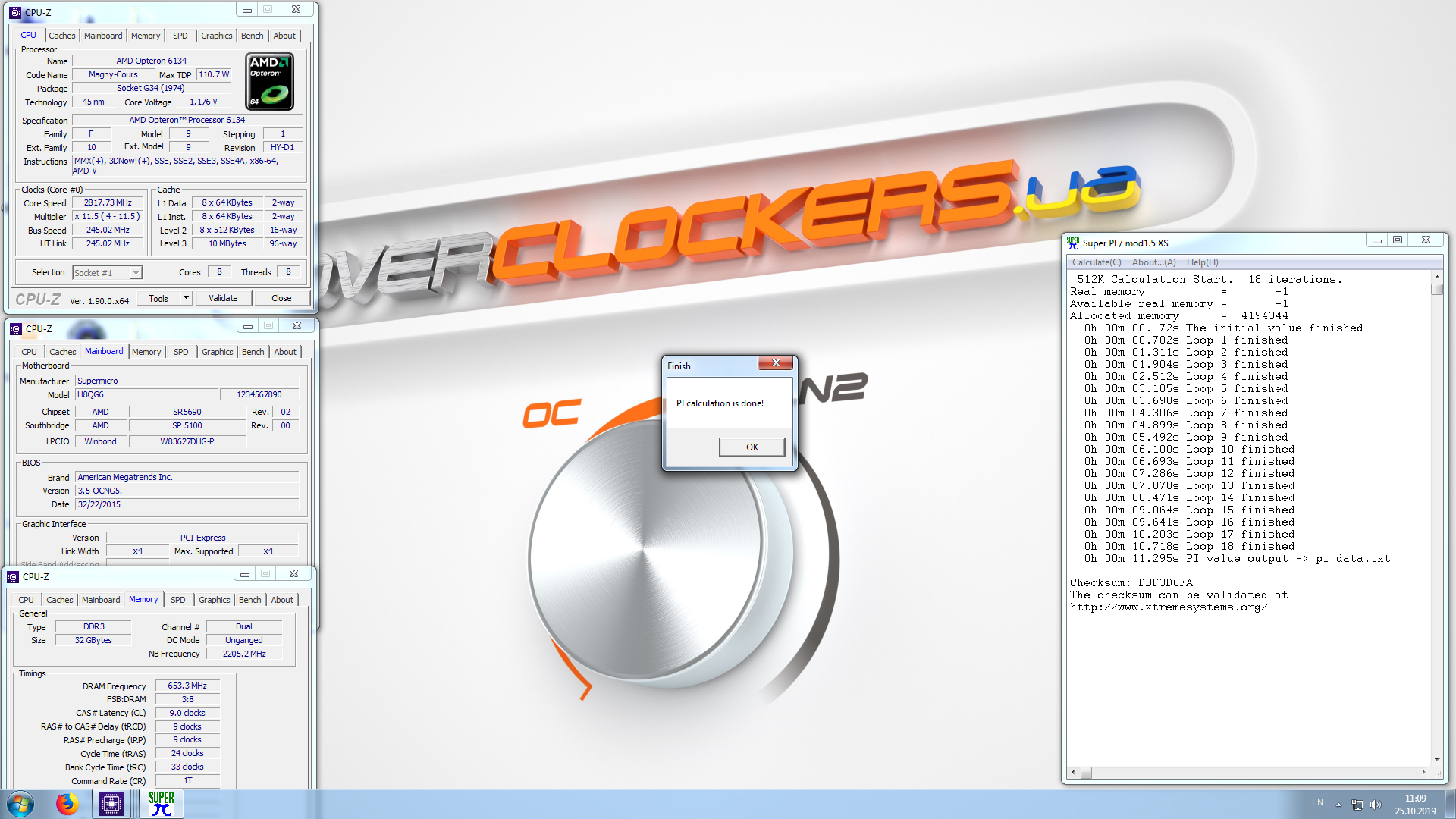Show hidden tray icons arrow
This screenshot has width=1456, height=819.
click(1338, 804)
